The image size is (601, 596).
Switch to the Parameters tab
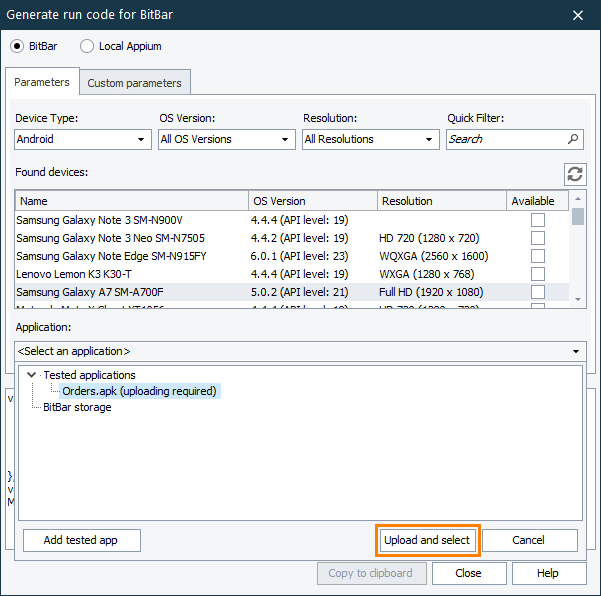coord(42,82)
